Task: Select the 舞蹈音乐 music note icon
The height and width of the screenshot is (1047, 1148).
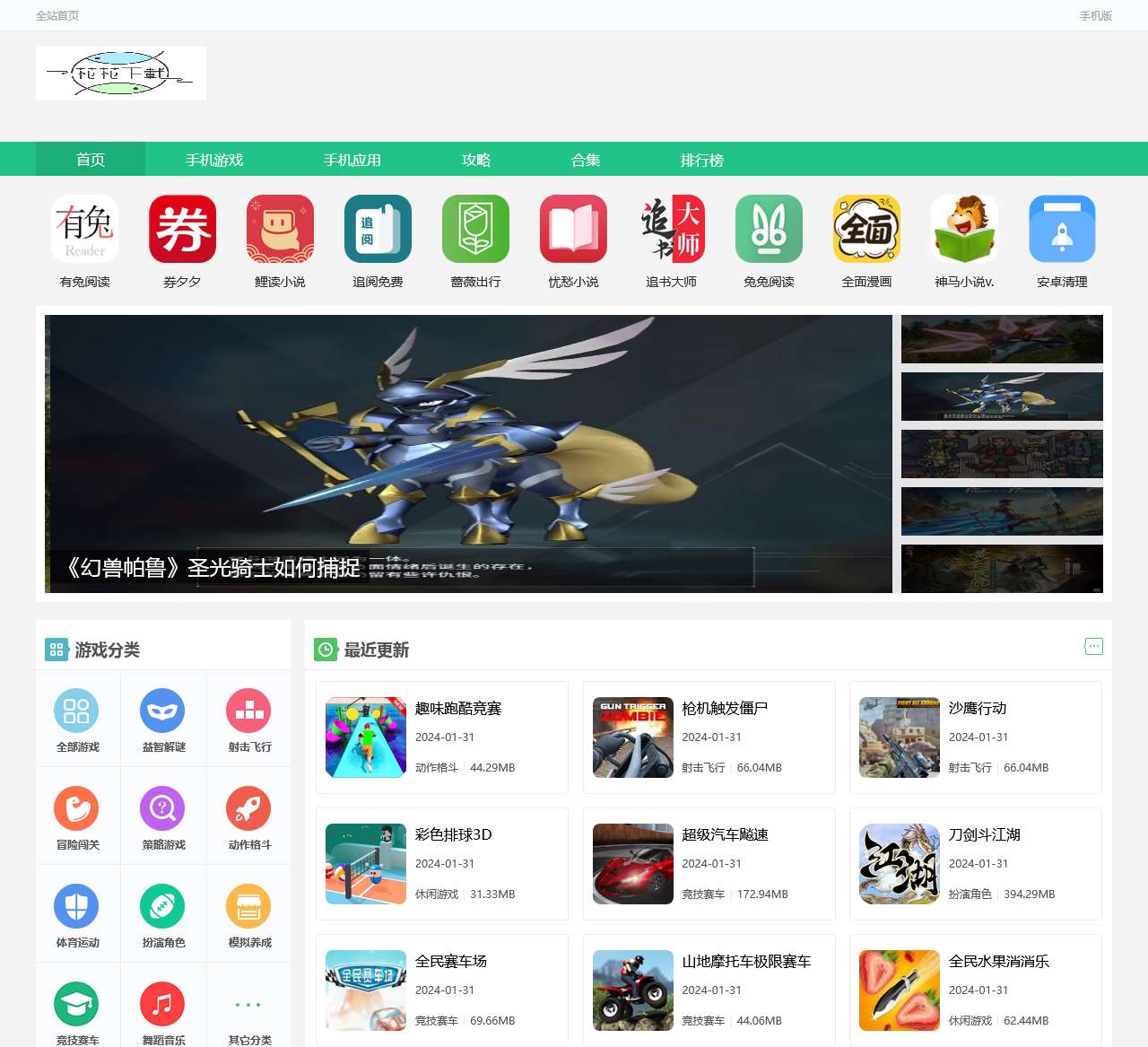Action: [162, 1004]
